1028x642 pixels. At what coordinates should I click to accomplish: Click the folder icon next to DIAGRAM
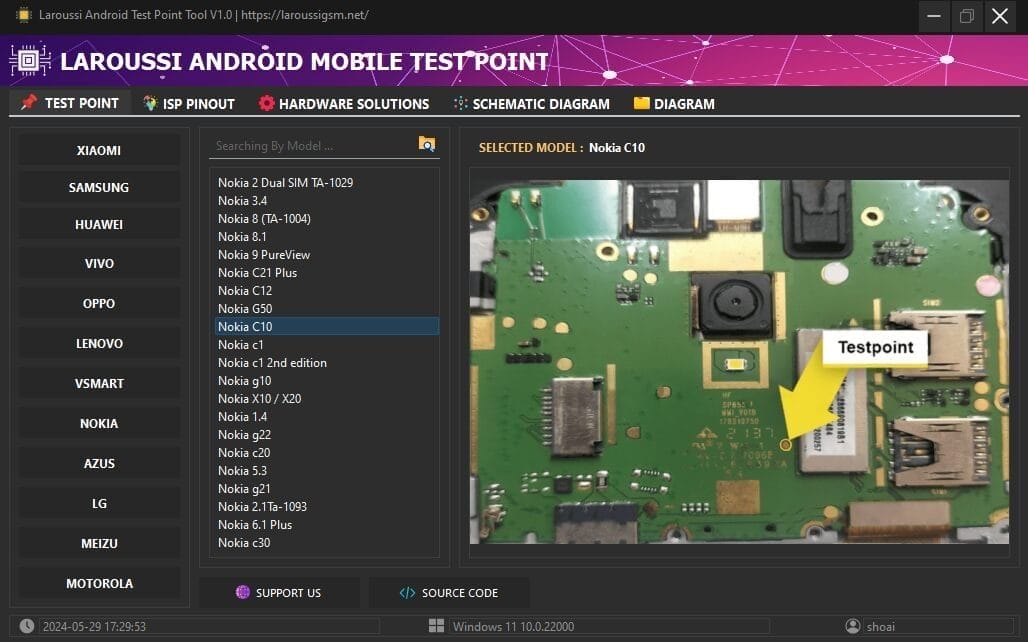click(x=640, y=102)
